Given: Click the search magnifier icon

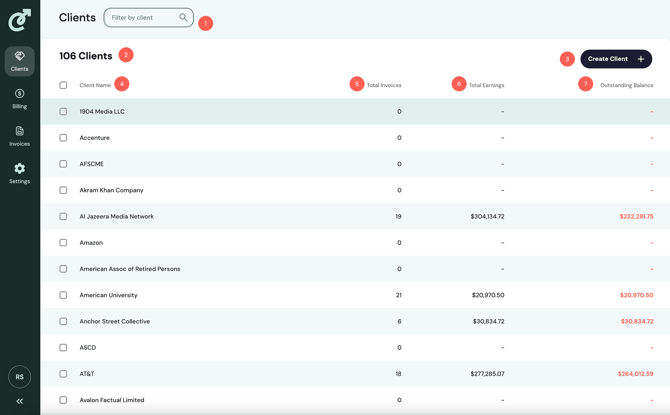Looking at the screenshot, I should click(183, 17).
